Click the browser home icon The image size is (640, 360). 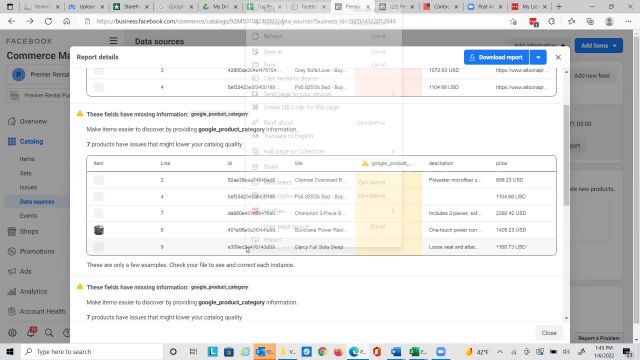coord(67,21)
